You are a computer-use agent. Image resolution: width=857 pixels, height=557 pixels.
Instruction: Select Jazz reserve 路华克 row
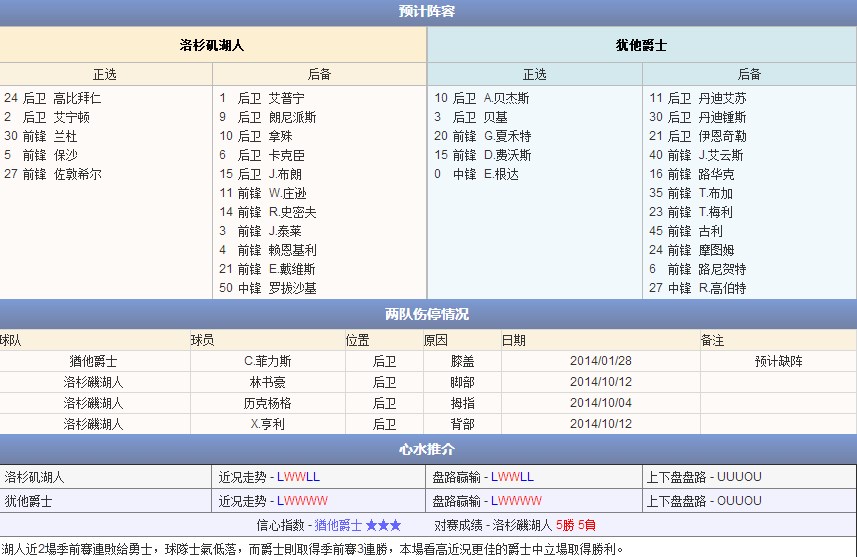point(692,174)
